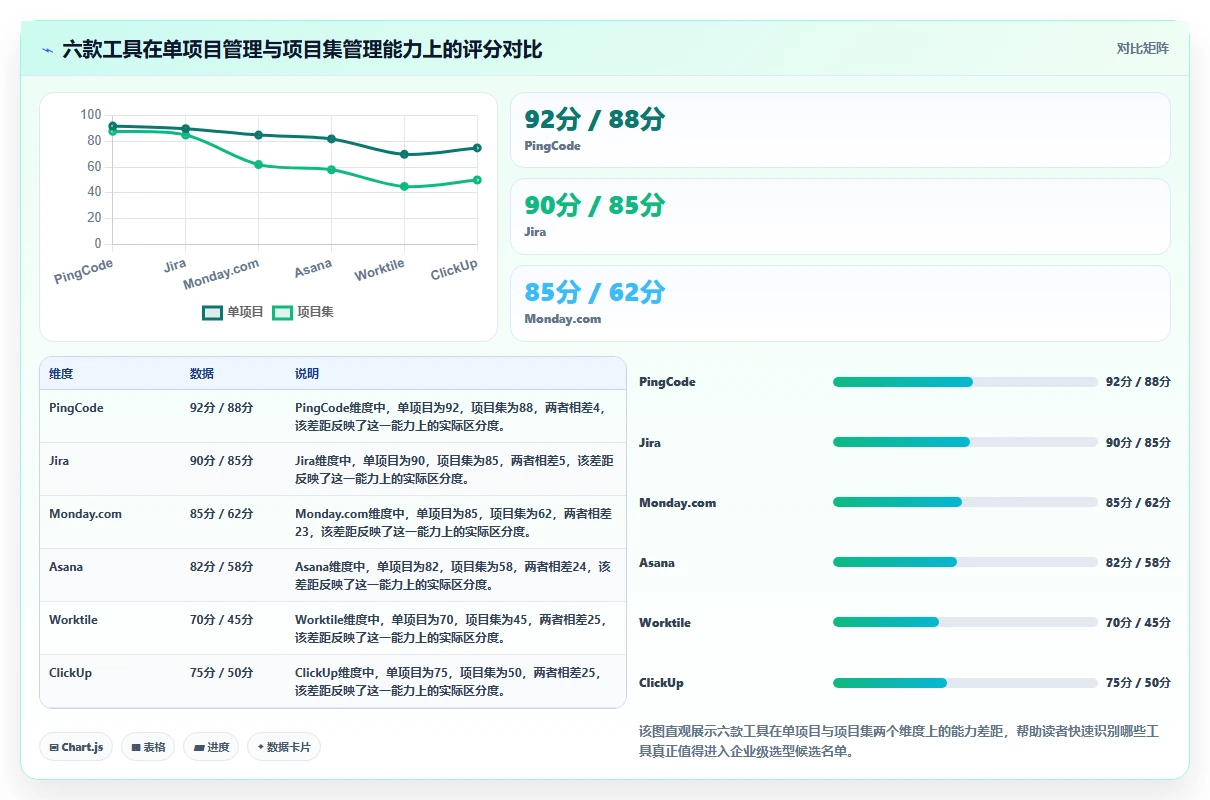Click table value 82分 / 58分
The width and height of the screenshot is (1210, 800).
pyautogui.click(x=221, y=567)
